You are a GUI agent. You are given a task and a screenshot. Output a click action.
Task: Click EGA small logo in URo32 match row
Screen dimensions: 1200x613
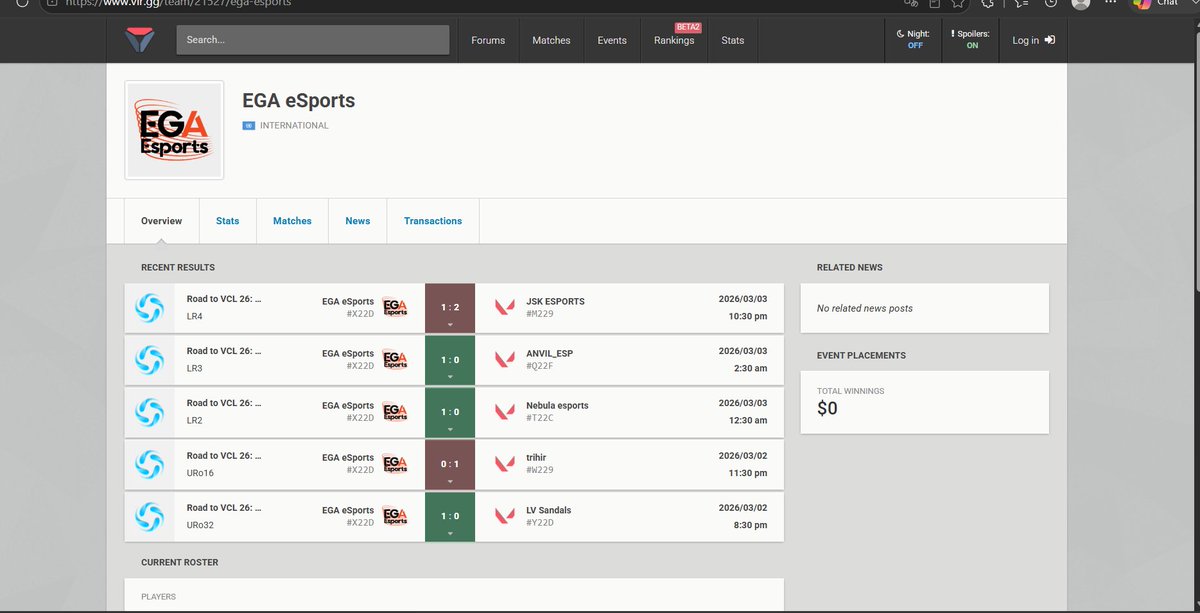[x=395, y=515]
